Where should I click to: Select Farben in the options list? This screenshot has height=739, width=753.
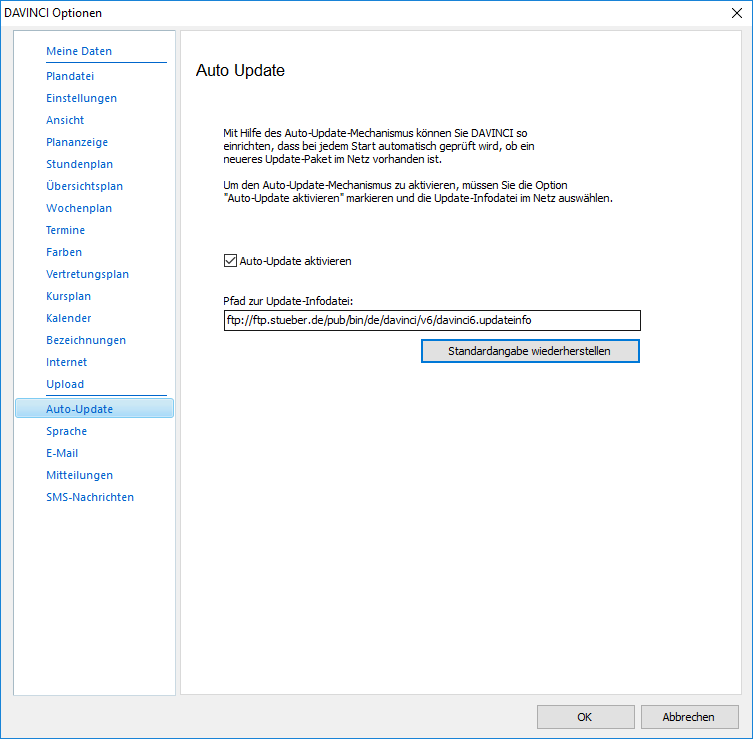point(64,252)
